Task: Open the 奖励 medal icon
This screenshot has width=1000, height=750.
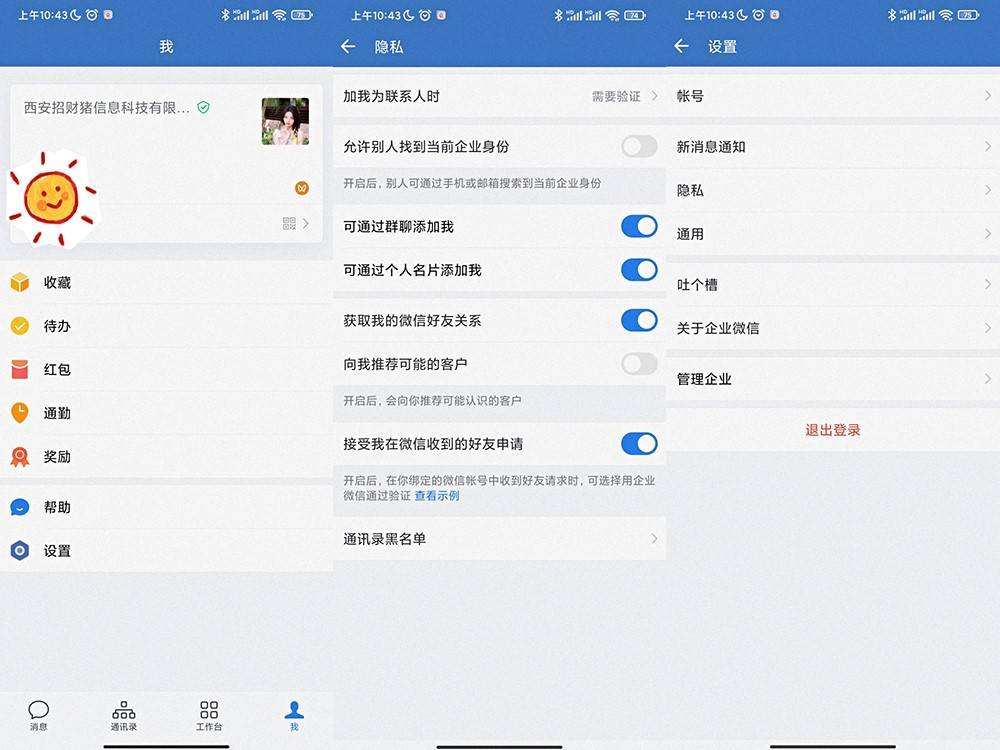Action: click(20, 457)
